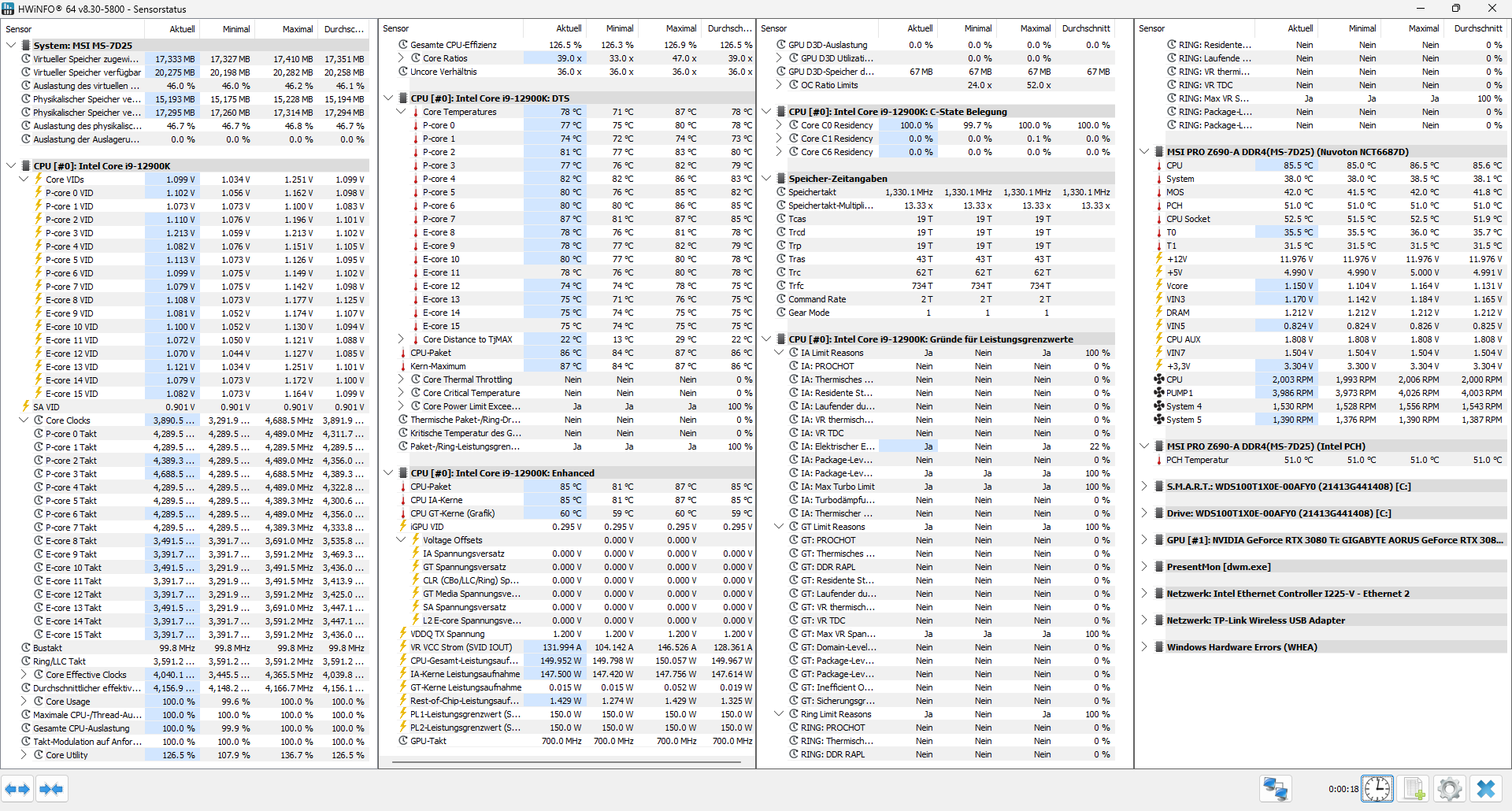Expand the GPU [#1] NVIDIA GeForce RTX 3080 Ti group
This screenshot has height=811, width=1512.
click(1144, 540)
